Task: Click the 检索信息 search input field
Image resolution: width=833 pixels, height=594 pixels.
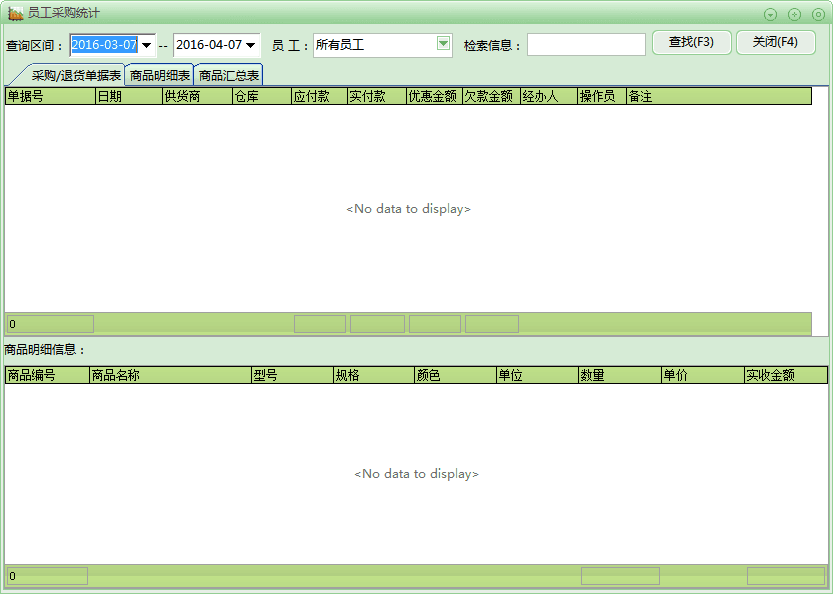Action: (x=586, y=45)
